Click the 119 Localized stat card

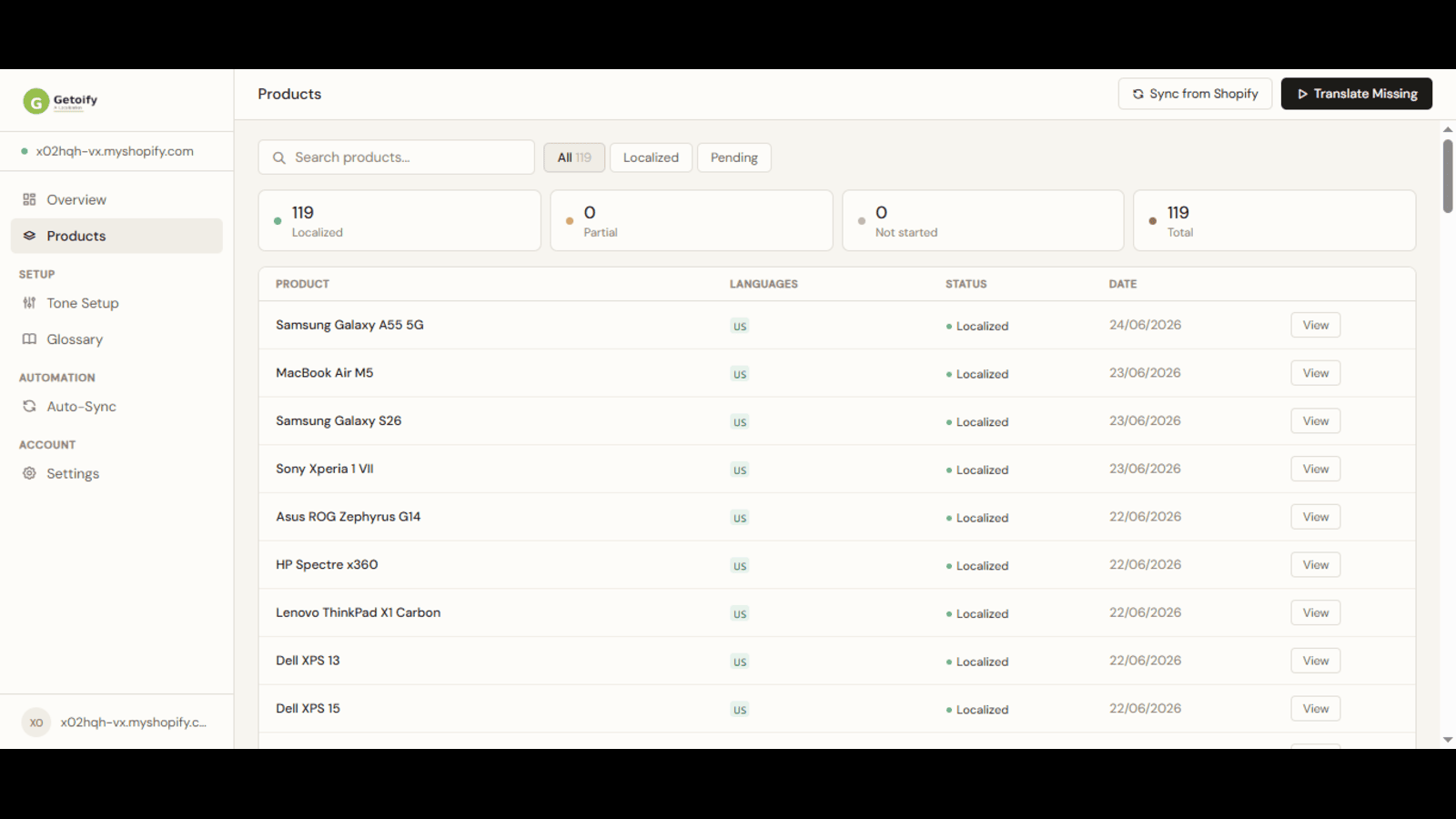(x=399, y=220)
